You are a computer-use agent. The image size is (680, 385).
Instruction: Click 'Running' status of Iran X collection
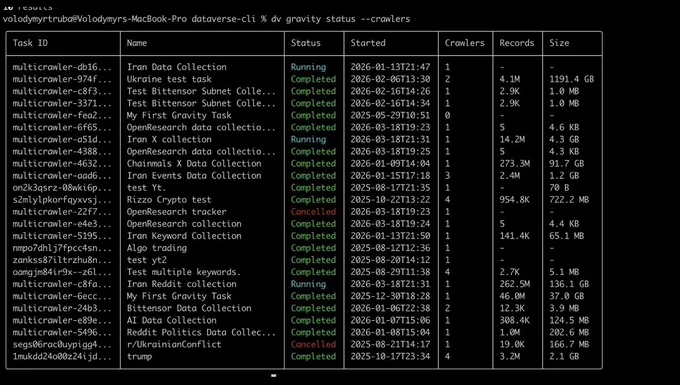(x=308, y=140)
